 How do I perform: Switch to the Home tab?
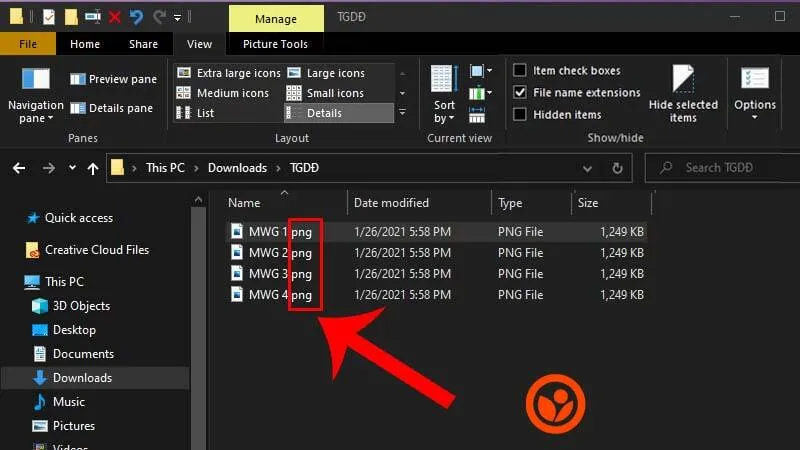point(85,44)
